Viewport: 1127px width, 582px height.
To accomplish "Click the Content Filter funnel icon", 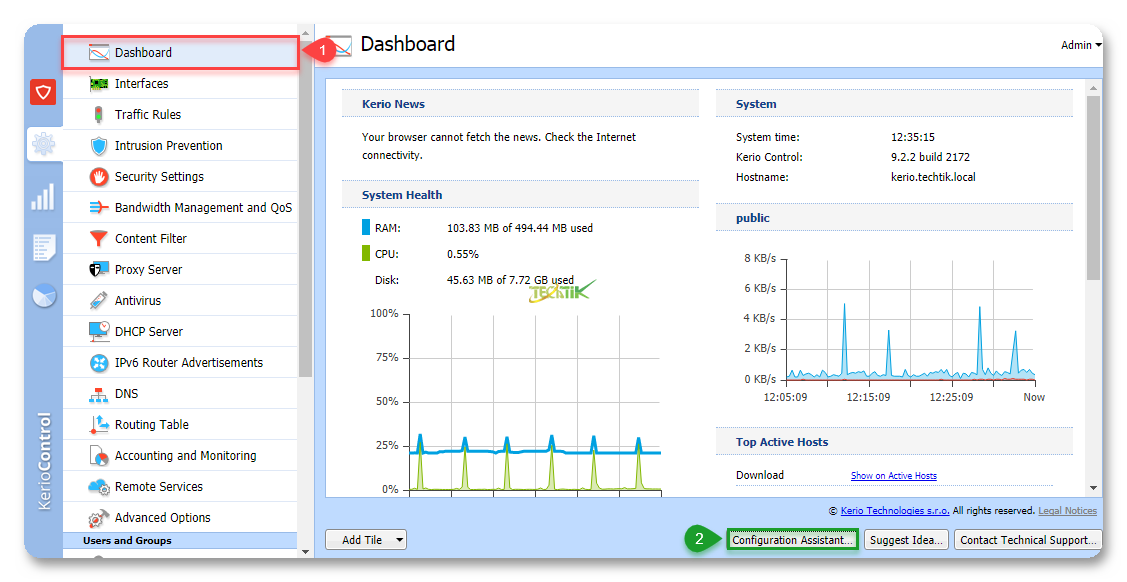I will (99, 239).
